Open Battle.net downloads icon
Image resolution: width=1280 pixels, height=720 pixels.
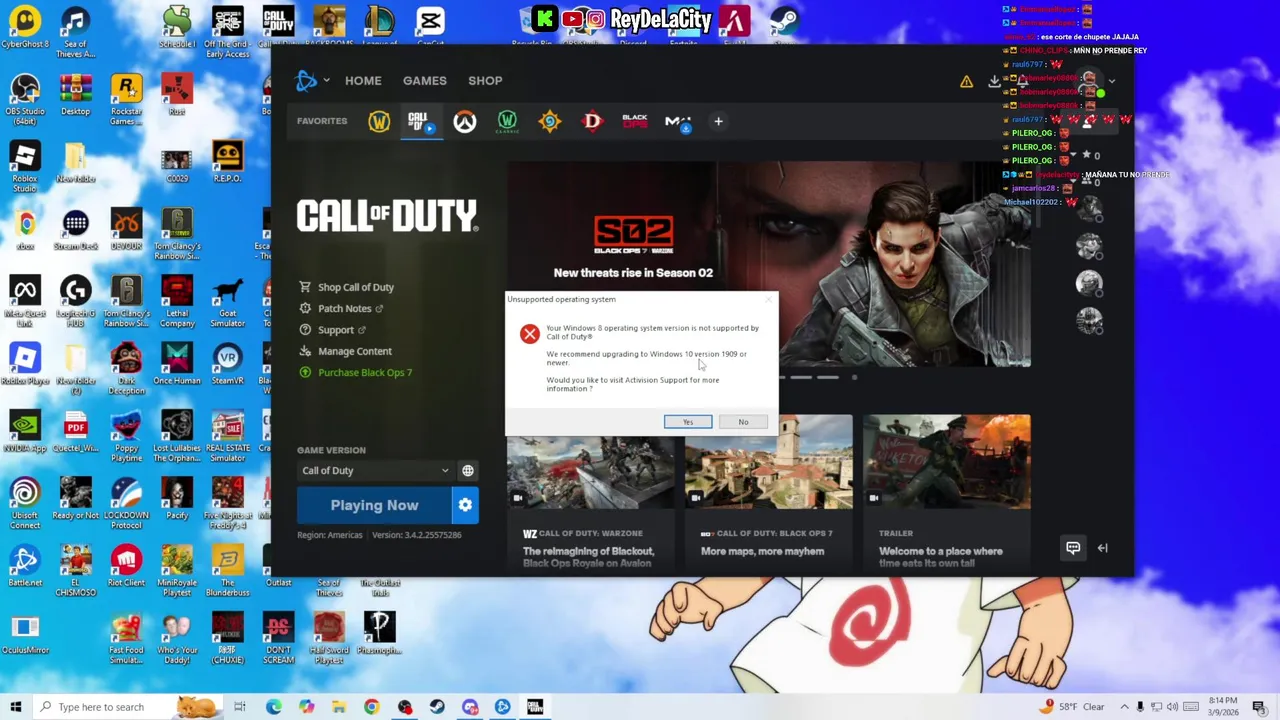pos(994,81)
